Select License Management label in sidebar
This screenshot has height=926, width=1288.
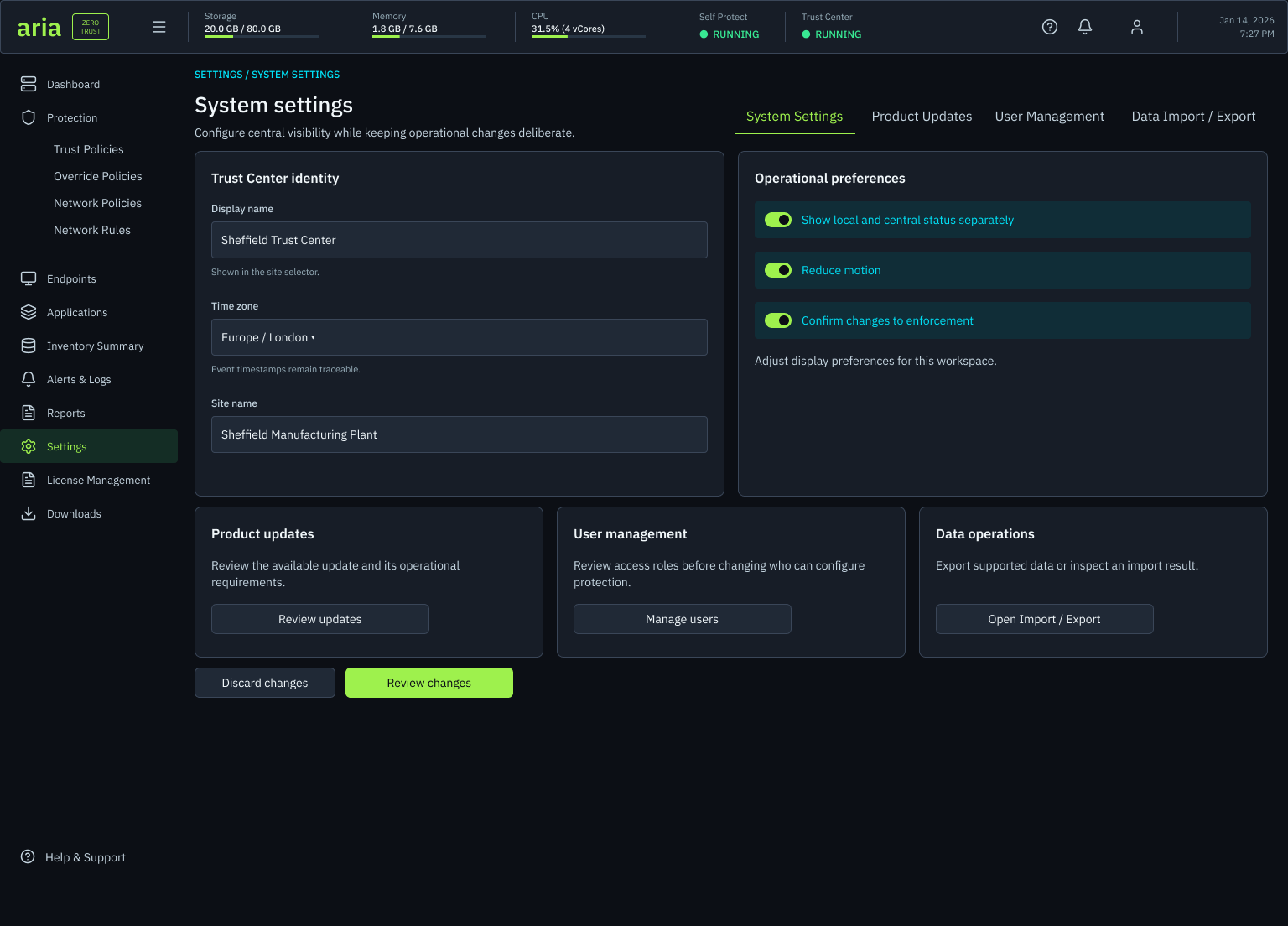pyautogui.click(x=99, y=480)
